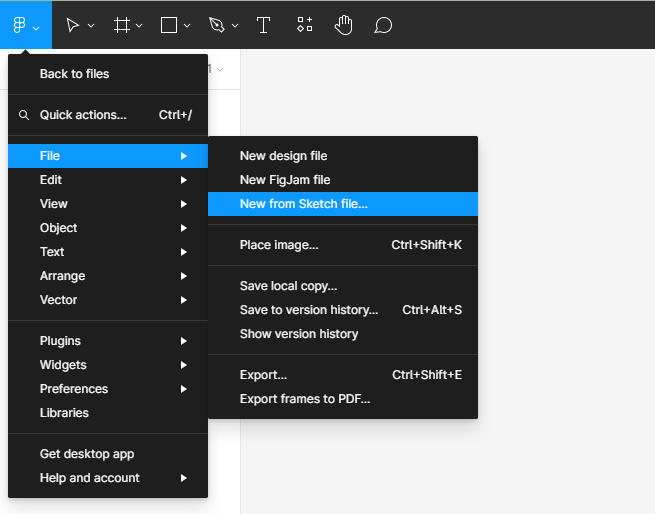Image resolution: width=655 pixels, height=514 pixels.
Task: Select the Comment tool
Action: [x=383, y=25]
